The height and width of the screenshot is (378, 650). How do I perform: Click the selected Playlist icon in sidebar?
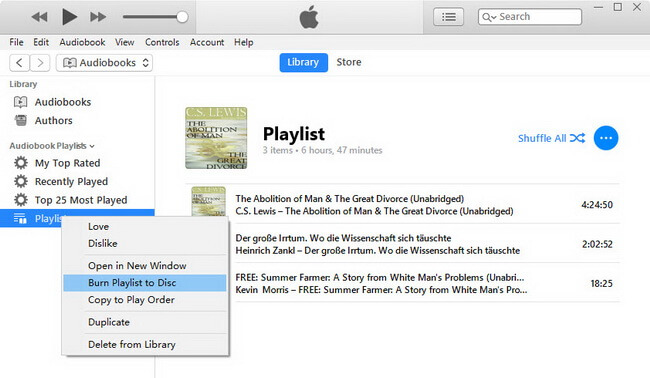point(19,218)
